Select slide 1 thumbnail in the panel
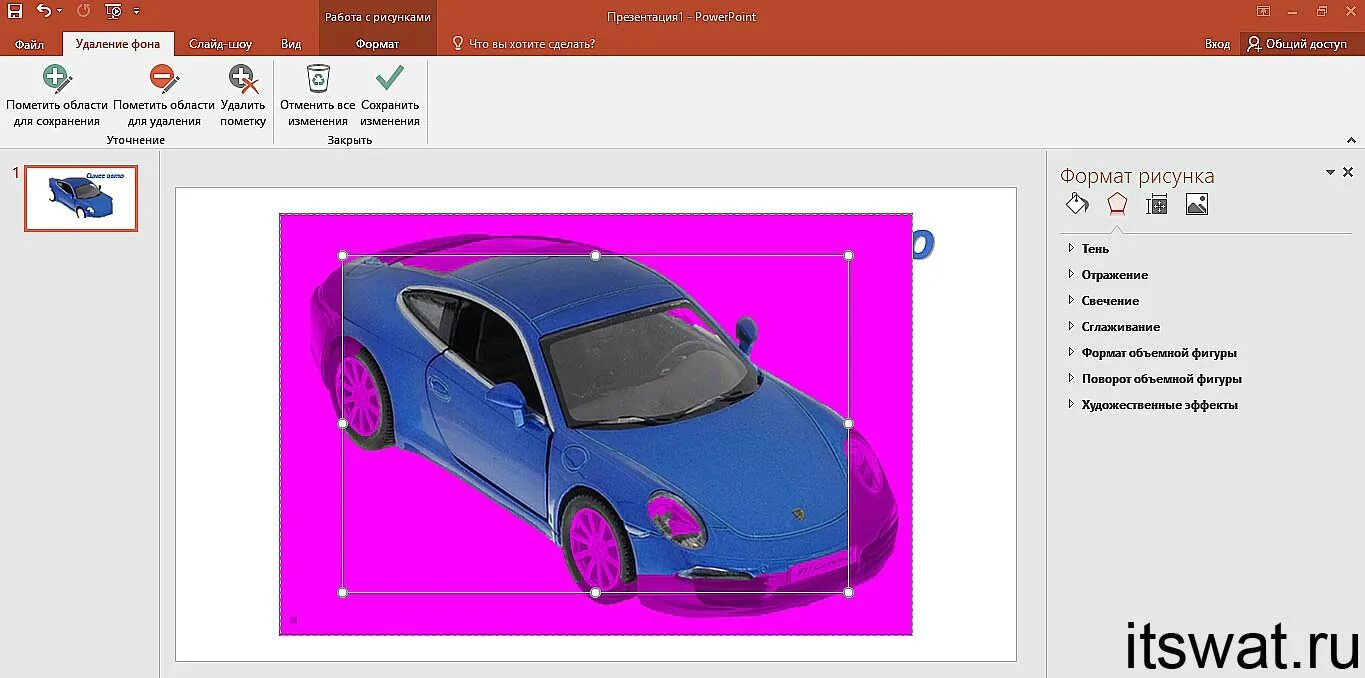The width and height of the screenshot is (1365, 678). click(81, 198)
